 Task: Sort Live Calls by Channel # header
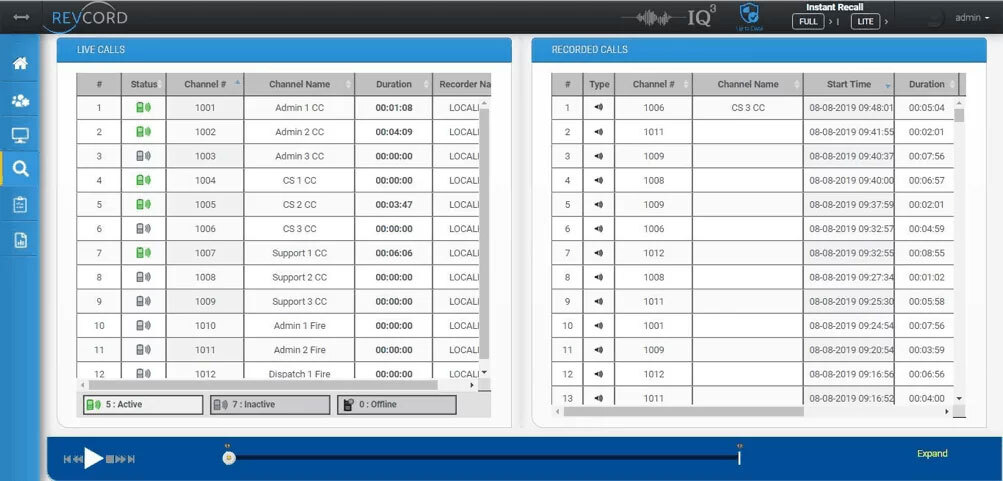click(x=204, y=85)
